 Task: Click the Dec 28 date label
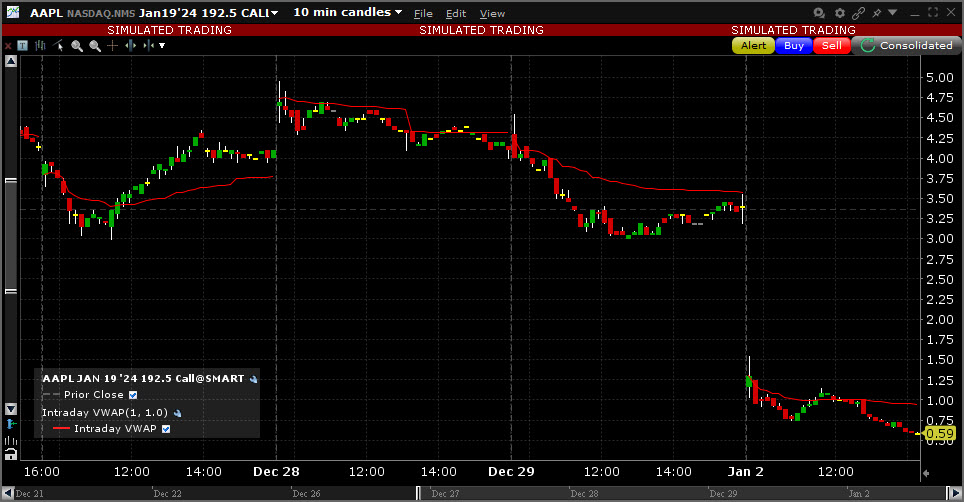(276, 472)
